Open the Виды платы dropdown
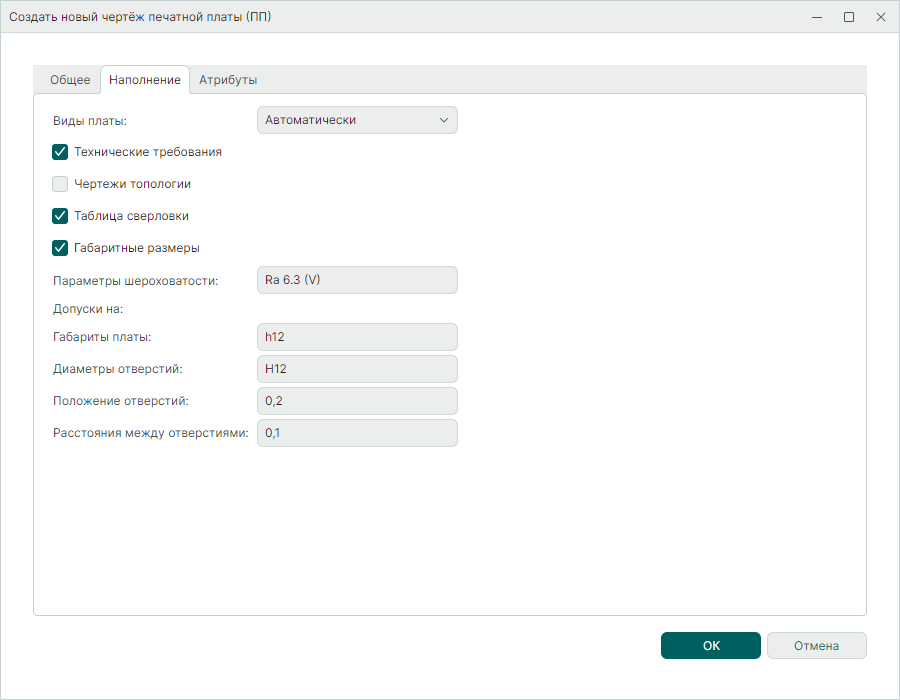 tap(357, 120)
